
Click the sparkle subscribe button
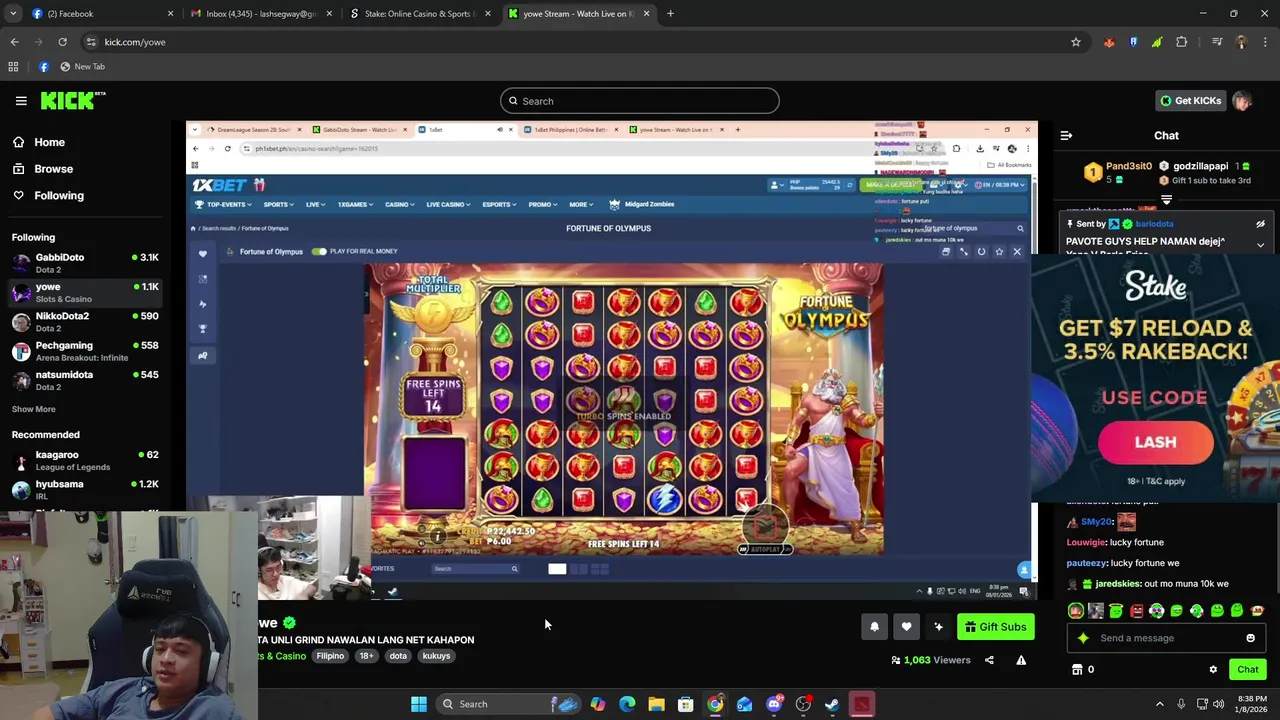coord(938,627)
